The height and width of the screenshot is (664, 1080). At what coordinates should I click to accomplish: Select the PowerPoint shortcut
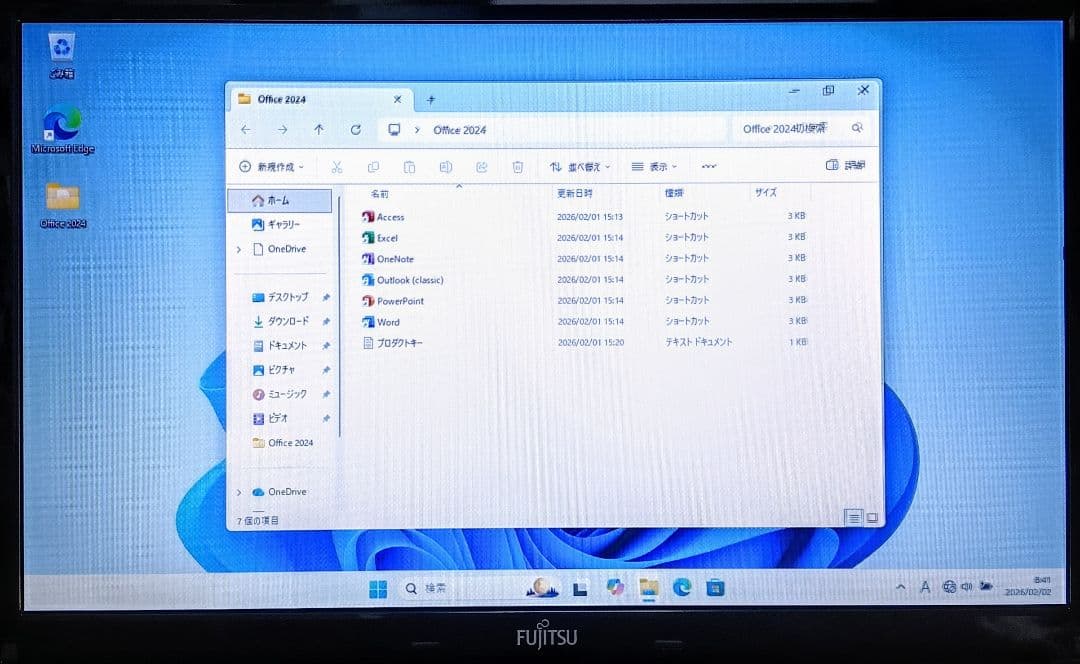coord(394,300)
